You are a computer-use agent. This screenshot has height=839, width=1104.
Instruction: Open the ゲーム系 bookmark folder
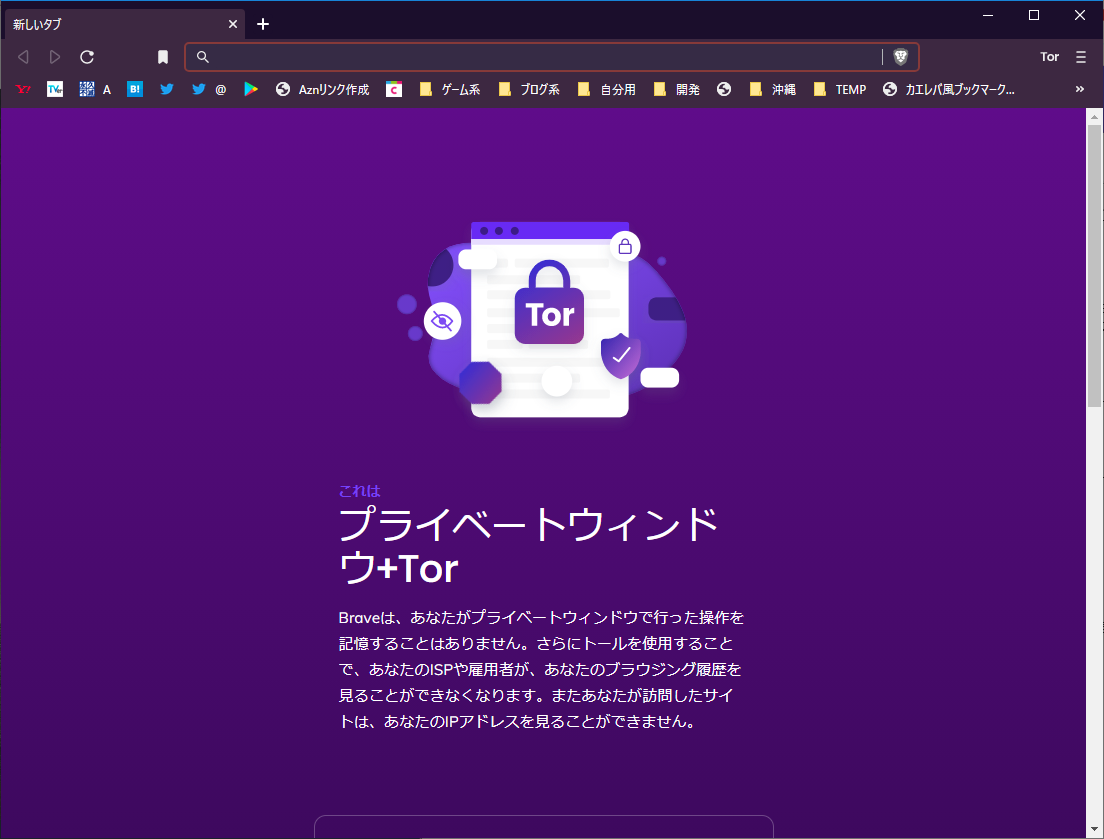point(450,89)
